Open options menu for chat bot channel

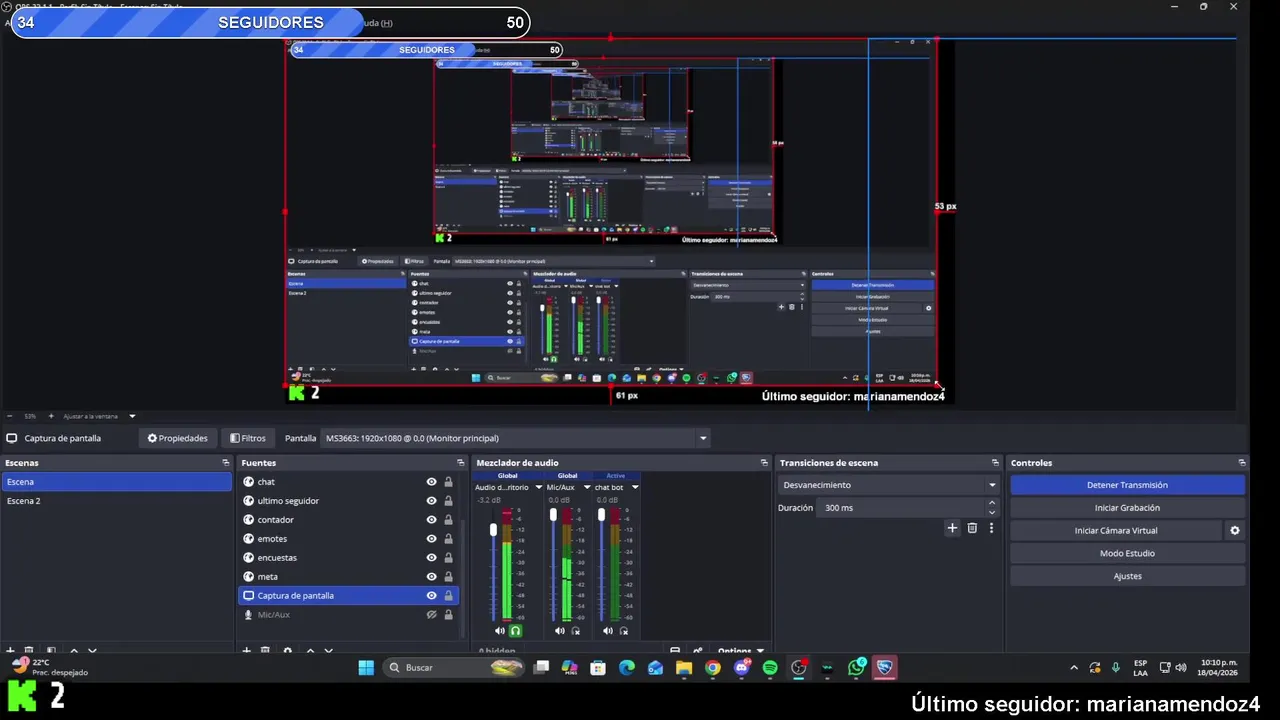click(634, 488)
